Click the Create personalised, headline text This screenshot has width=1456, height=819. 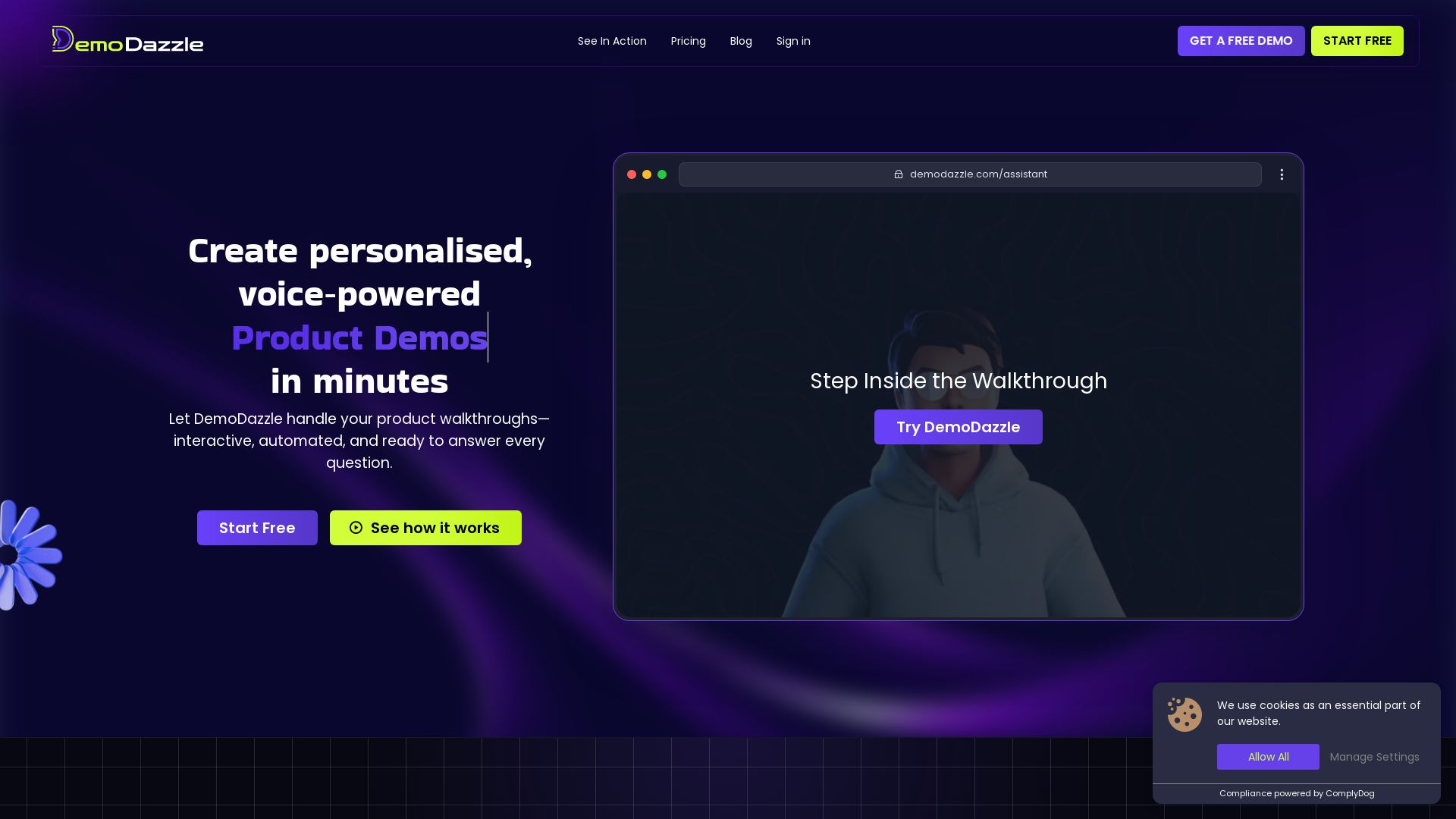coord(359,251)
